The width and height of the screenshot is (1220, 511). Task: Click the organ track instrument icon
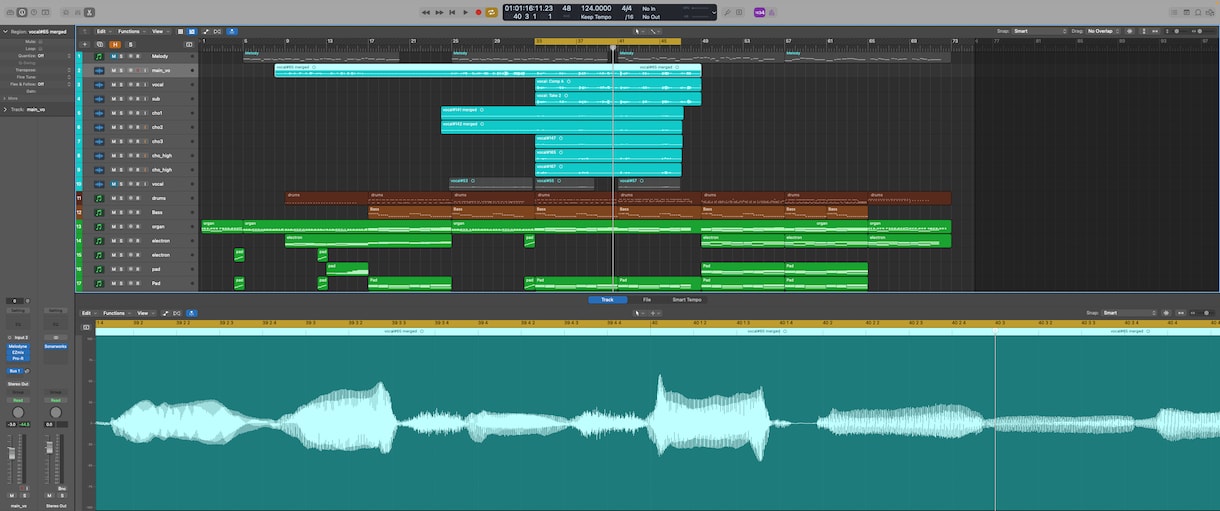click(99, 227)
